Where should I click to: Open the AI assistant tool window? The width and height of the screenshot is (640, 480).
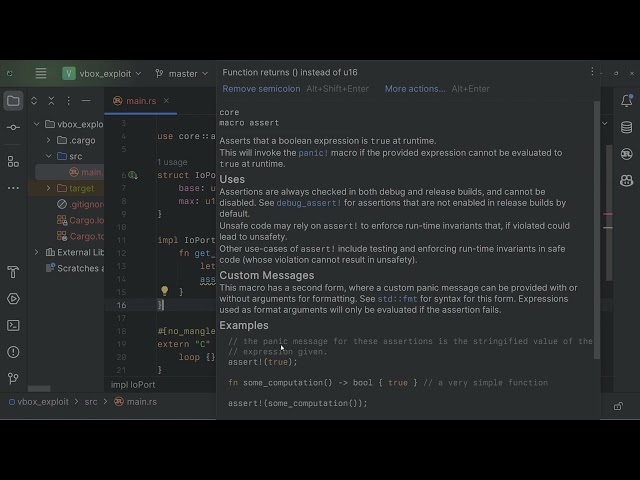pyautogui.click(x=627, y=180)
